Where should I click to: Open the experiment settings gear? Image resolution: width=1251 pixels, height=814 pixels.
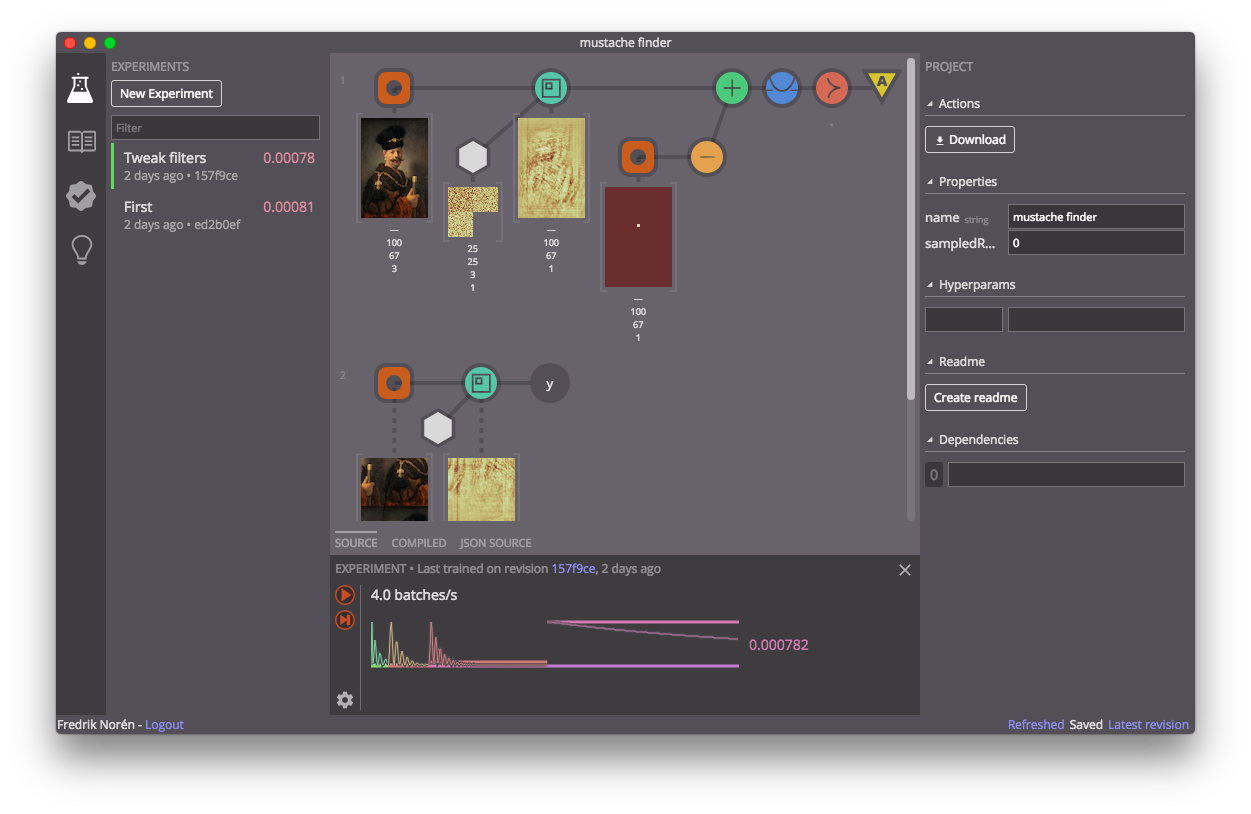click(x=345, y=700)
